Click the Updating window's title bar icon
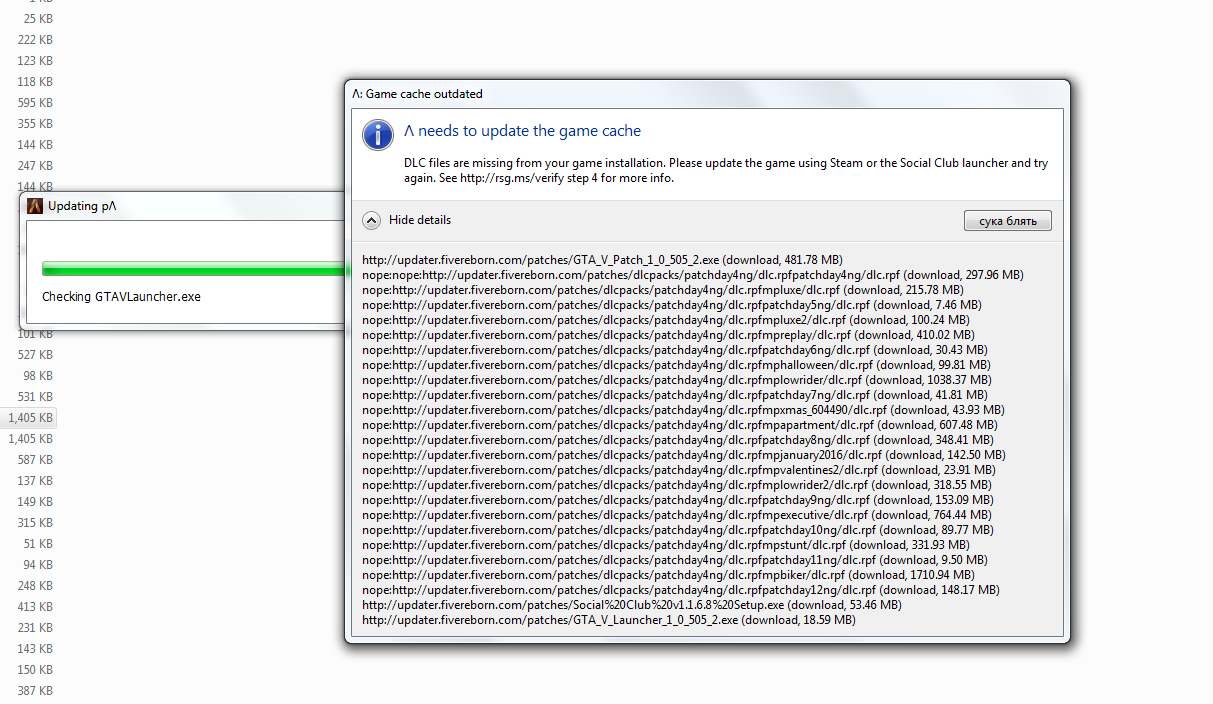The width and height of the screenshot is (1213, 704). (x=35, y=206)
